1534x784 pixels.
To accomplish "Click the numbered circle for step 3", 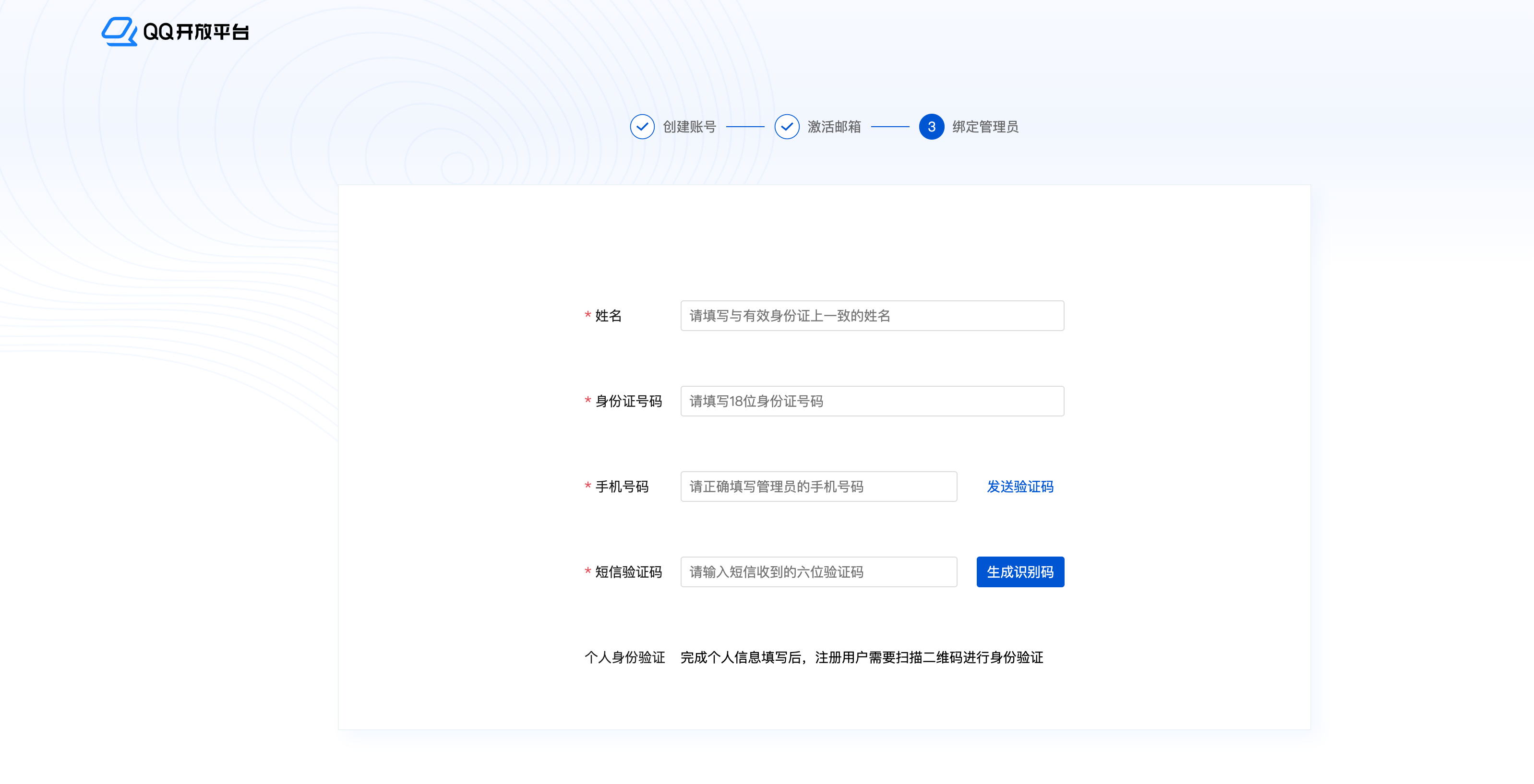I will click(931, 127).
